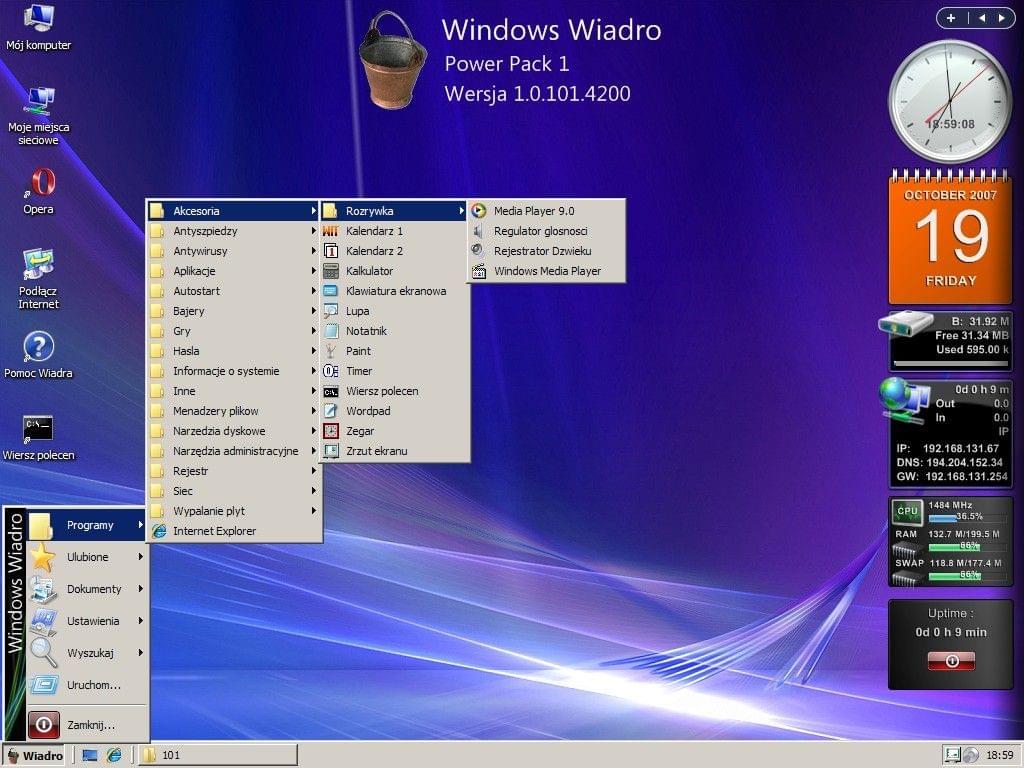The width and height of the screenshot is (1024, 768).
Task: Expand the Gry submenu arrow
Action: point(314,331)
